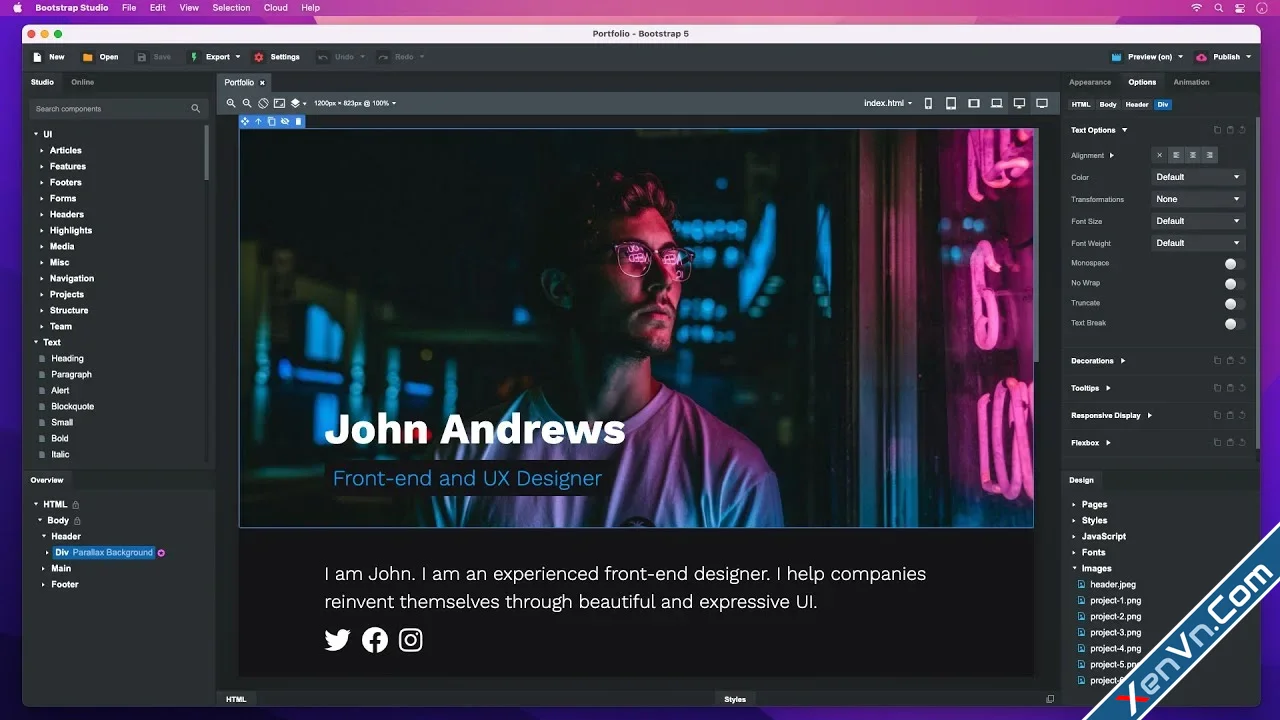Select the tablet landscape device preview
The image size is (1280, 720).
(x=974, y=103)
